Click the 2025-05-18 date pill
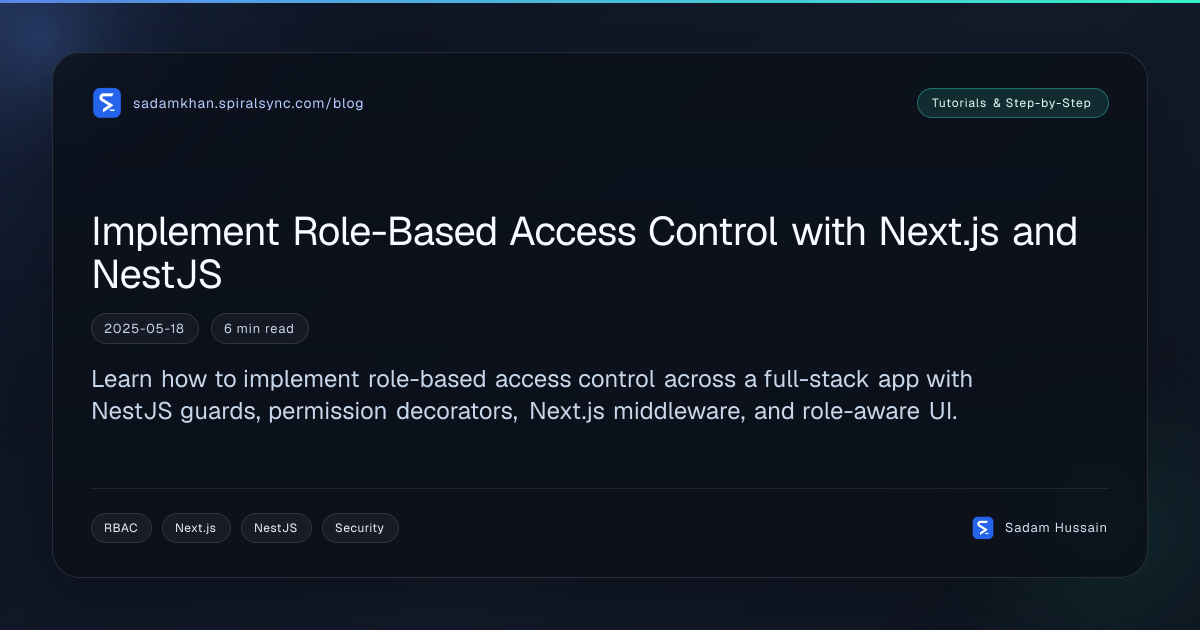Viewport: 1200px width, 630px height. pyautogui.click(x=145, y=328)
